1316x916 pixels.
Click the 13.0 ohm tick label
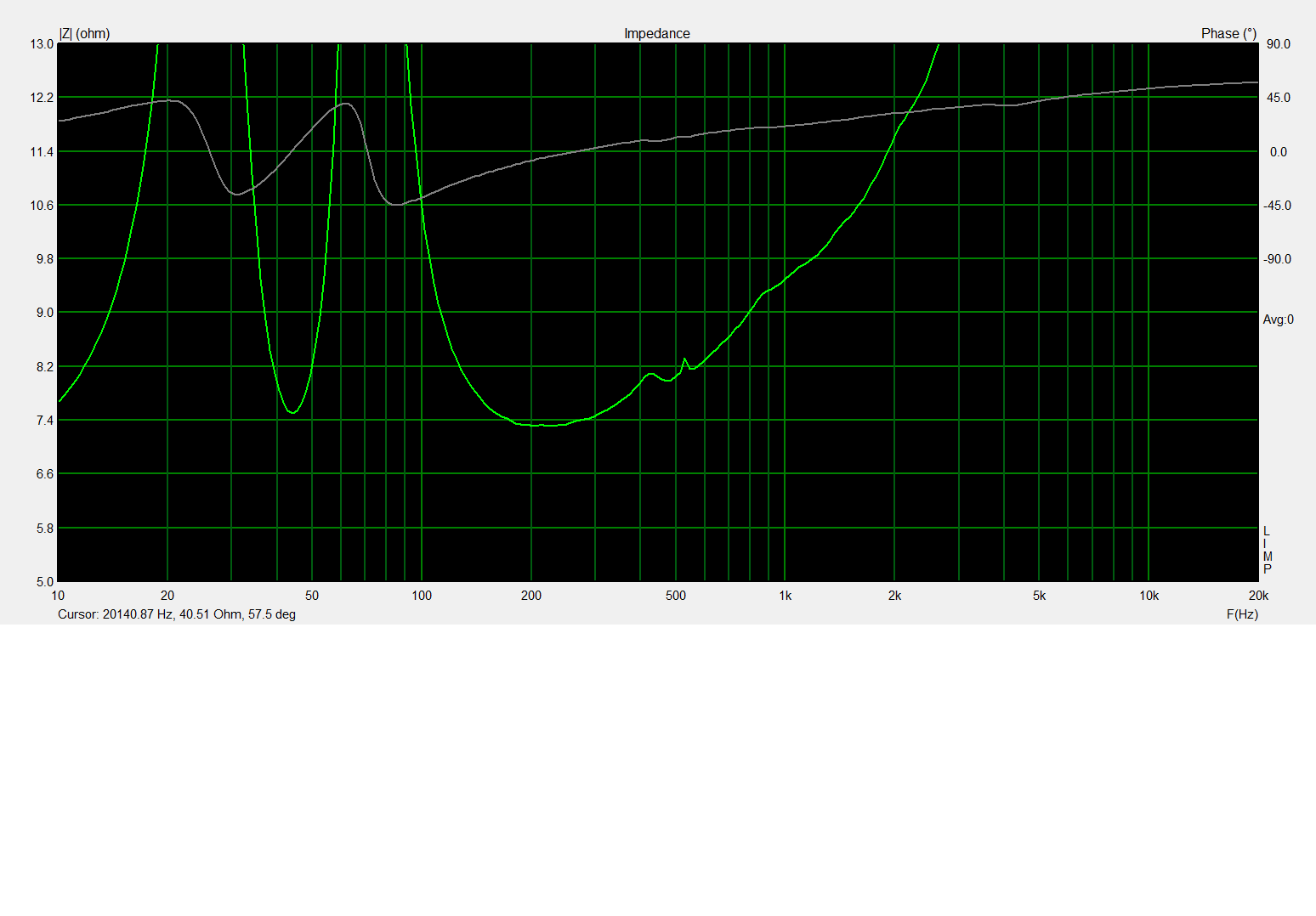tap(43, 44)
